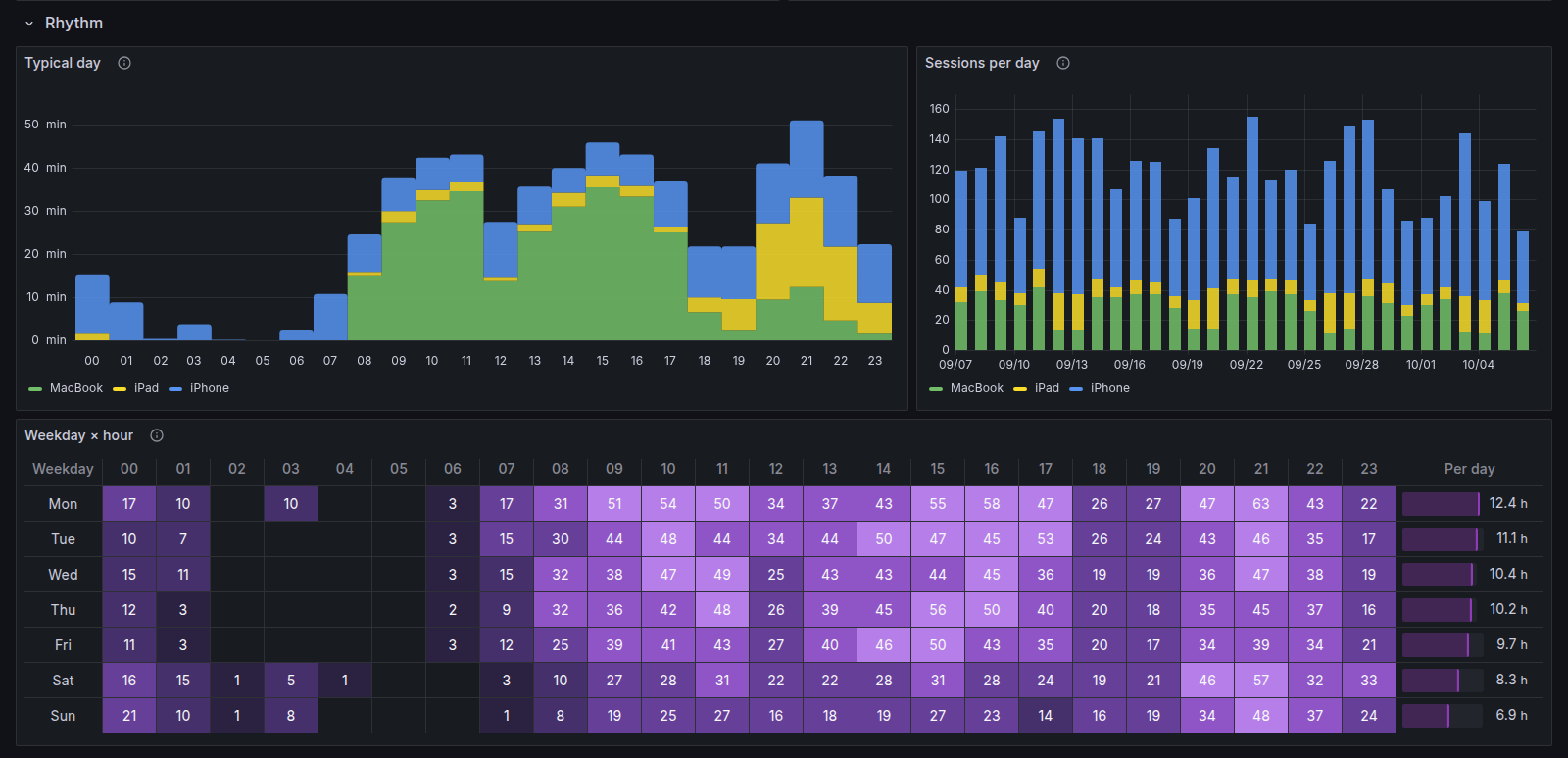Open the Weekday × hour info icon
The height and width of the screenshot is (758, 1568).
pyautogui.click(x=157, y=435)
